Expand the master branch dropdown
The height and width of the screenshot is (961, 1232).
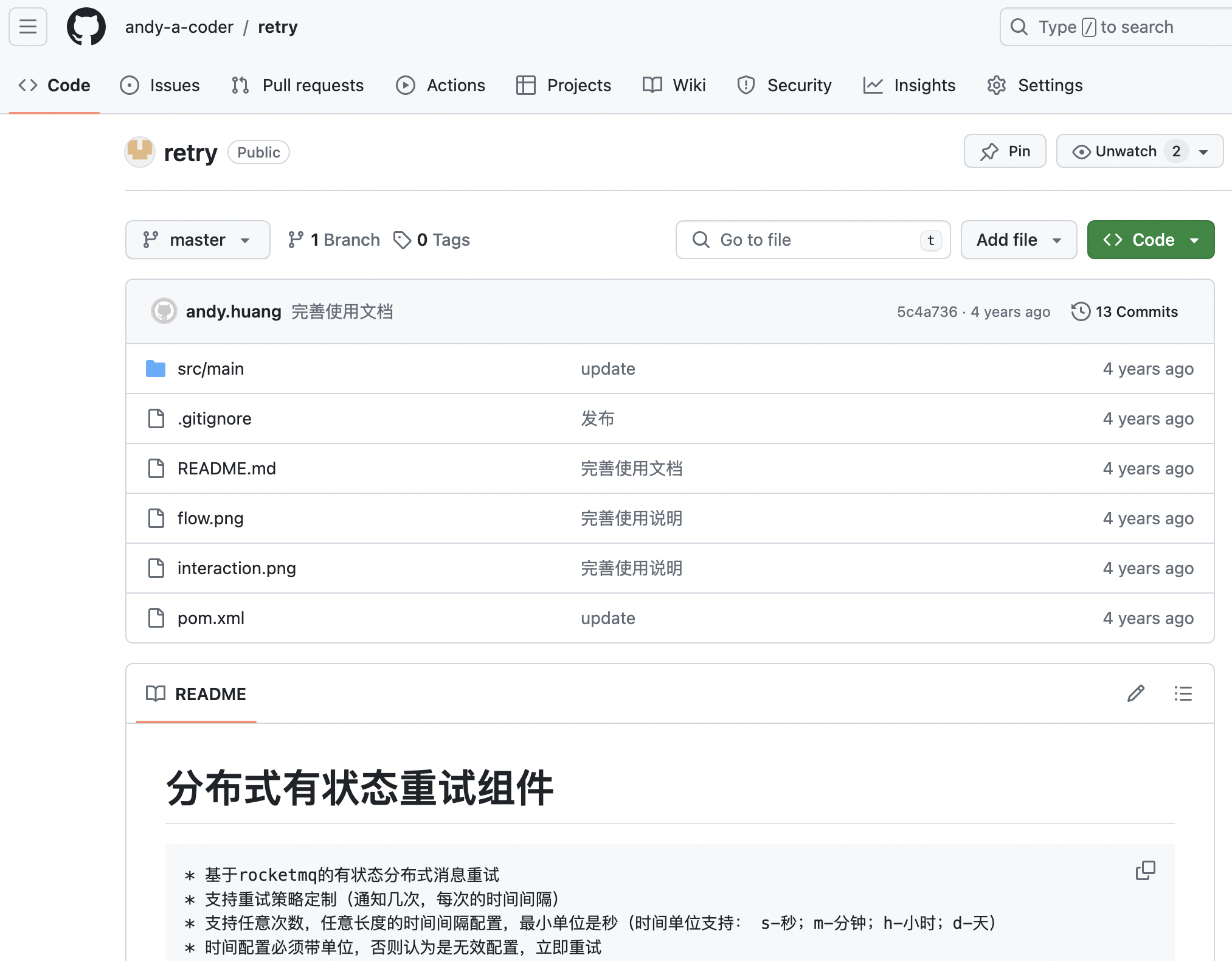(196, 240)
